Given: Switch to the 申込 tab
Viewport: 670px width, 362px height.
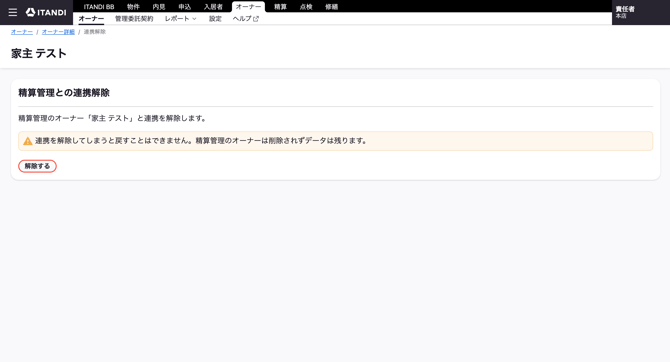Looking at the screenshot, I should (x=185, y=7).
